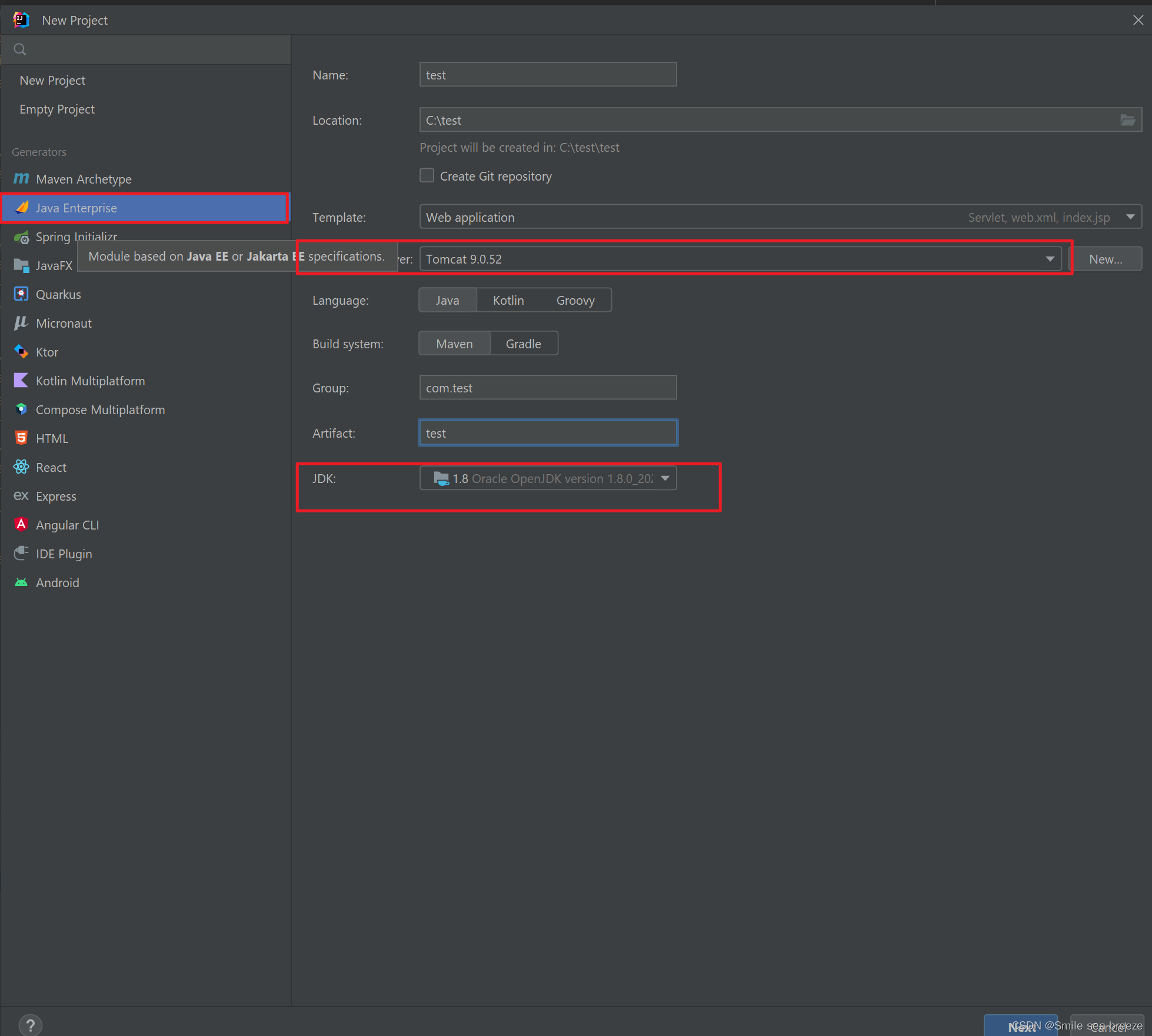
Task: Open the Tomcat 9.0.52 application server dropdown
Action: coord(1050,259)
